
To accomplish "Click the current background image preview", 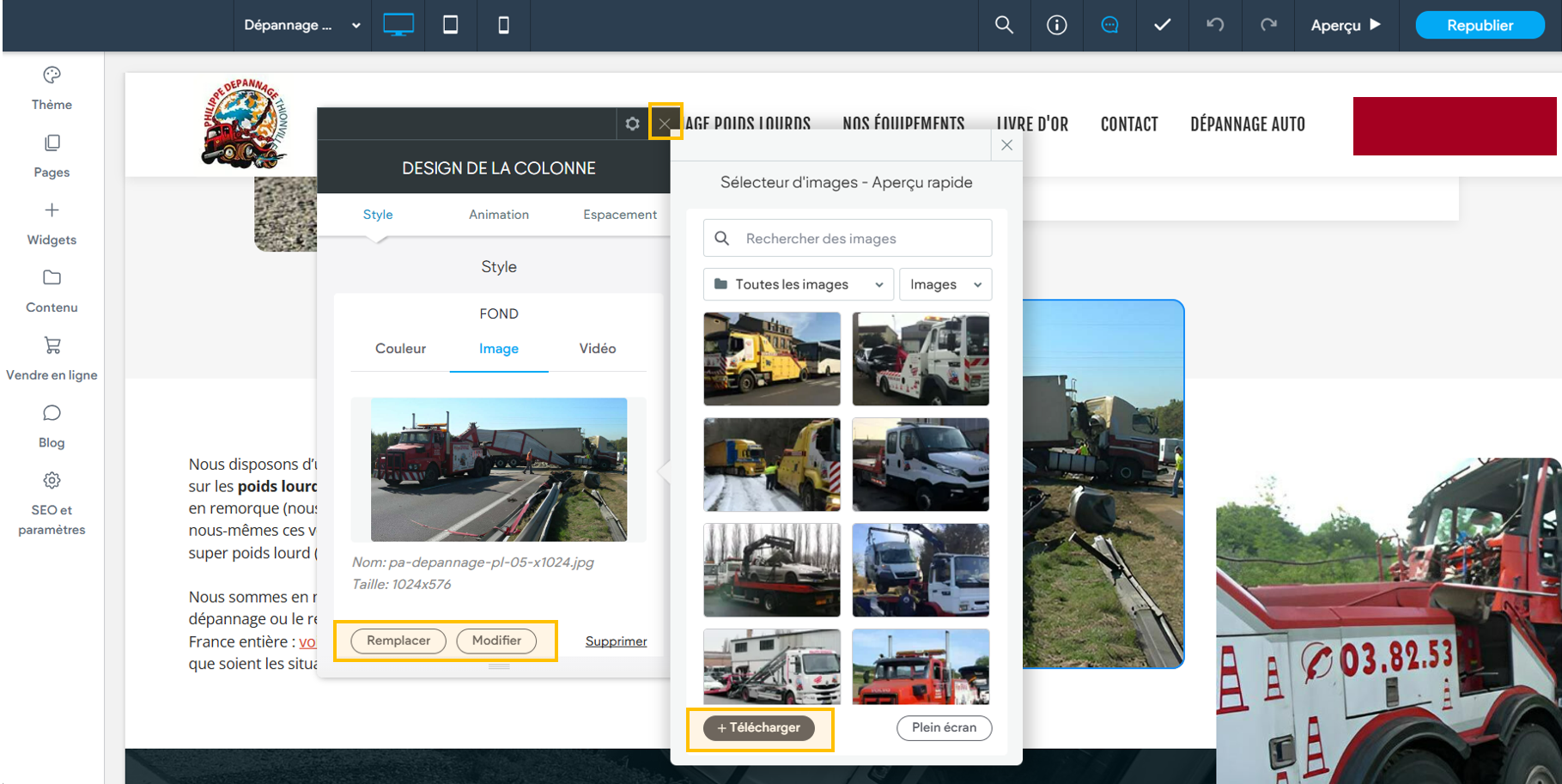I will pos(499,470).
